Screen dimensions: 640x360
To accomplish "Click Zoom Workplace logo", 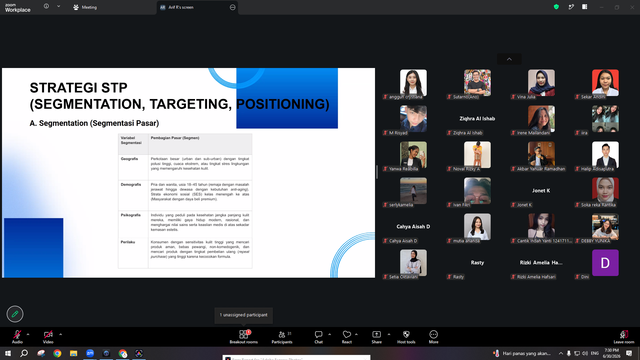I will [17, 8].
